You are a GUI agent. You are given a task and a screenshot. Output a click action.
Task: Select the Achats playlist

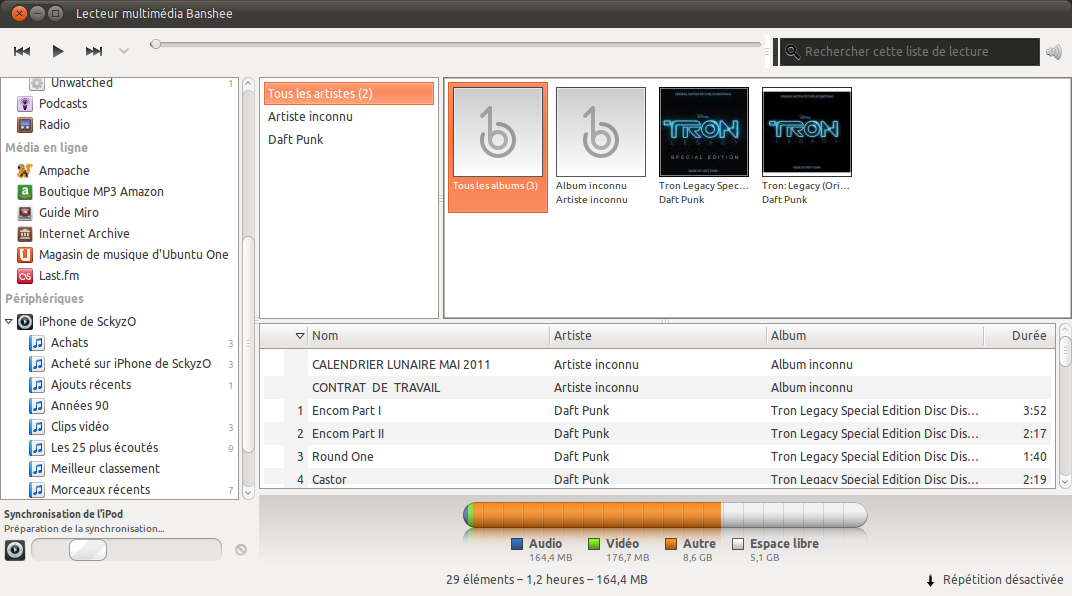[x=69, y=343]
